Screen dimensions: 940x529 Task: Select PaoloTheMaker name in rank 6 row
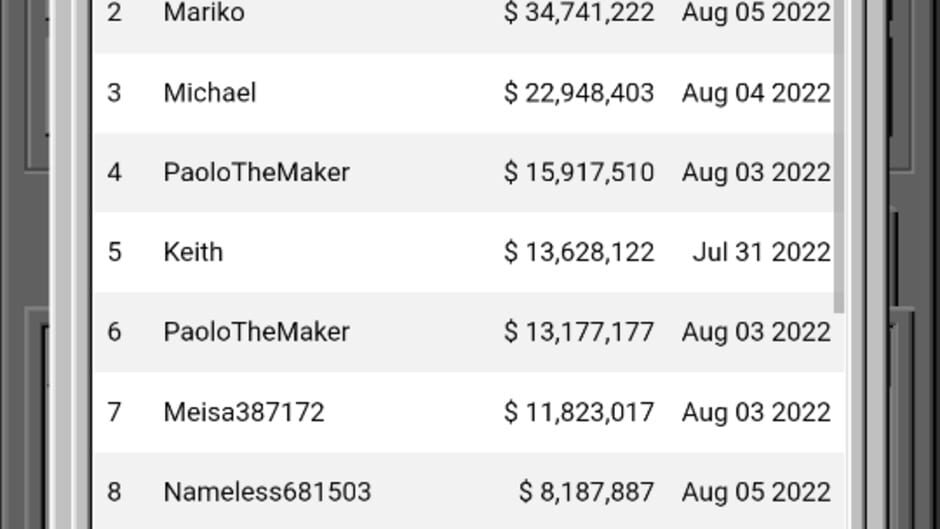pos(257,332)
